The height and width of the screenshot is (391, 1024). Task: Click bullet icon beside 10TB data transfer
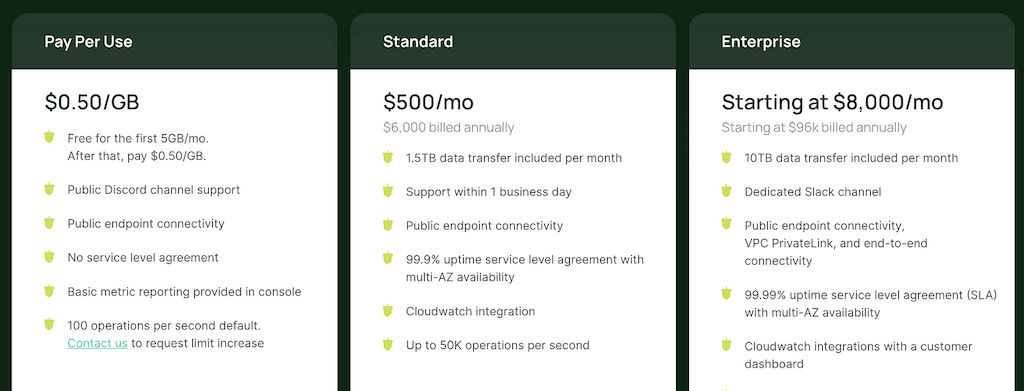[726, 157]
